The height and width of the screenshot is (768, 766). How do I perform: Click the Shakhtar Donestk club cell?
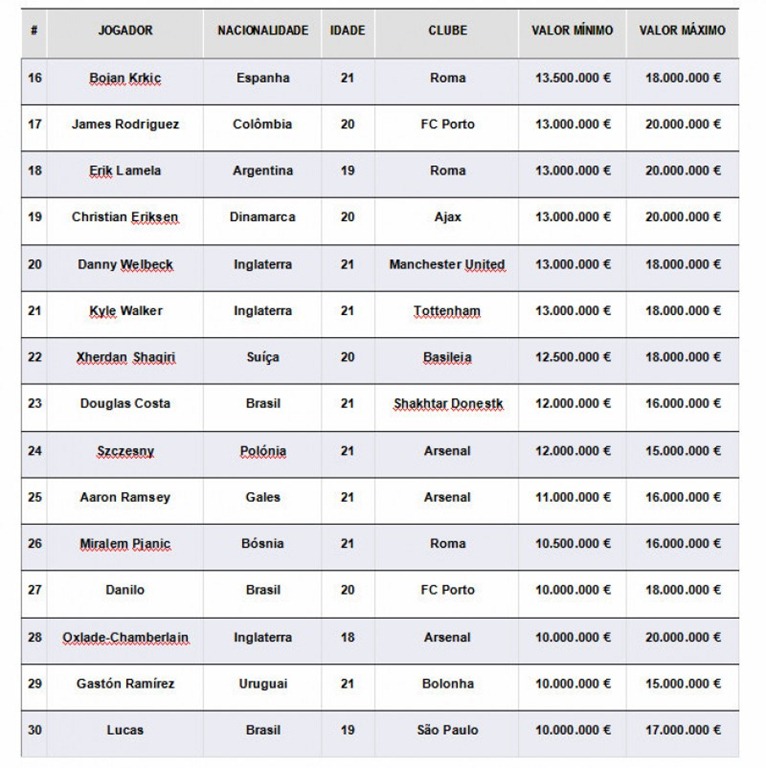(448, 404)
